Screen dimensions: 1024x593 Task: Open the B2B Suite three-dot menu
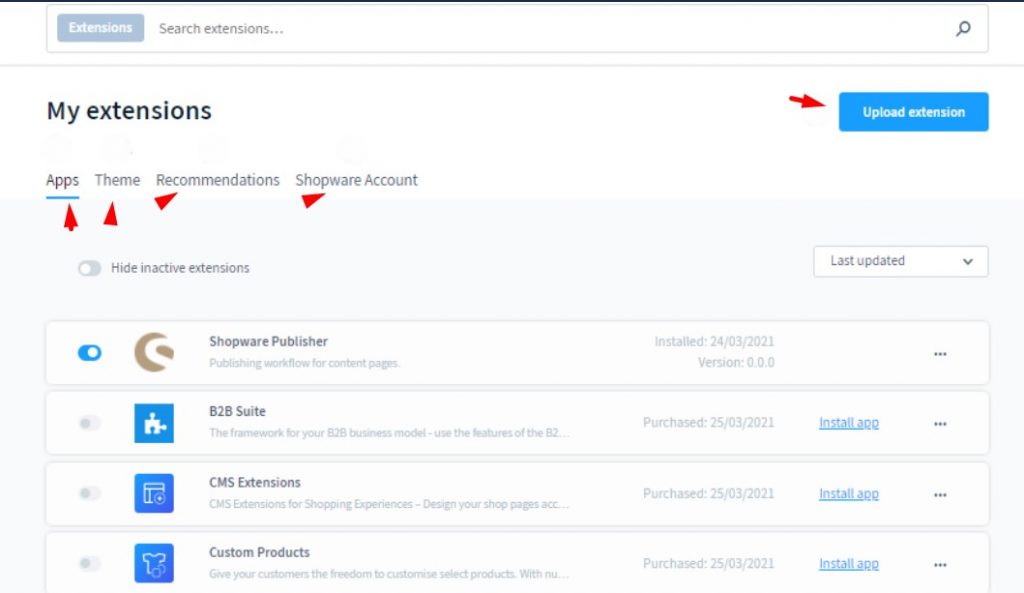[940, 424]
